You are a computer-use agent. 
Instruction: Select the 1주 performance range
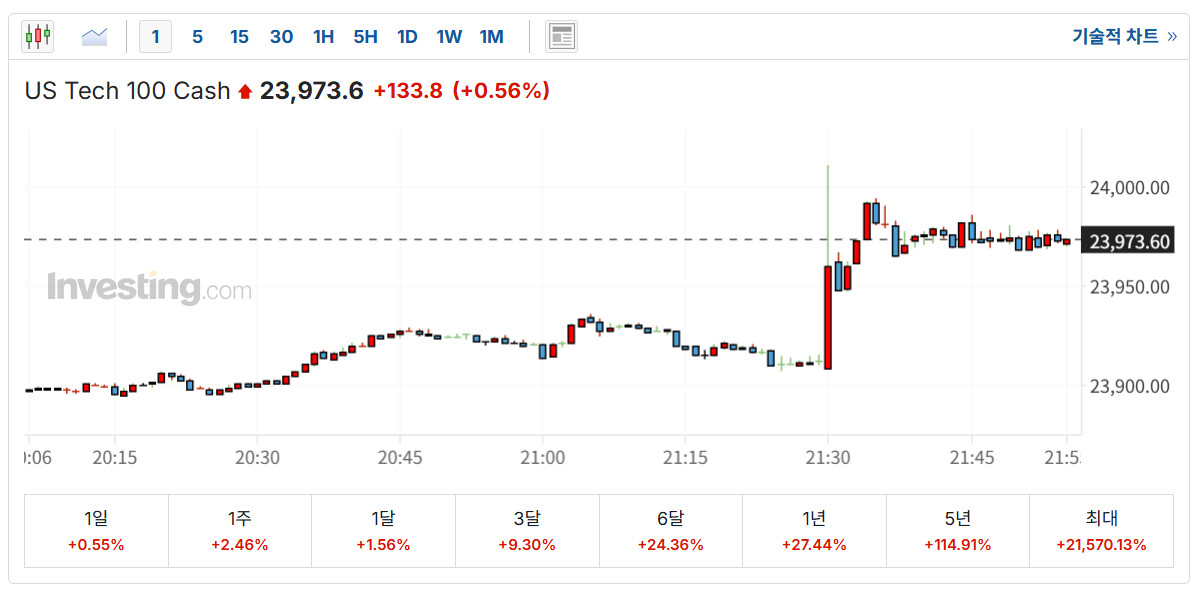[x=239, y=531]
